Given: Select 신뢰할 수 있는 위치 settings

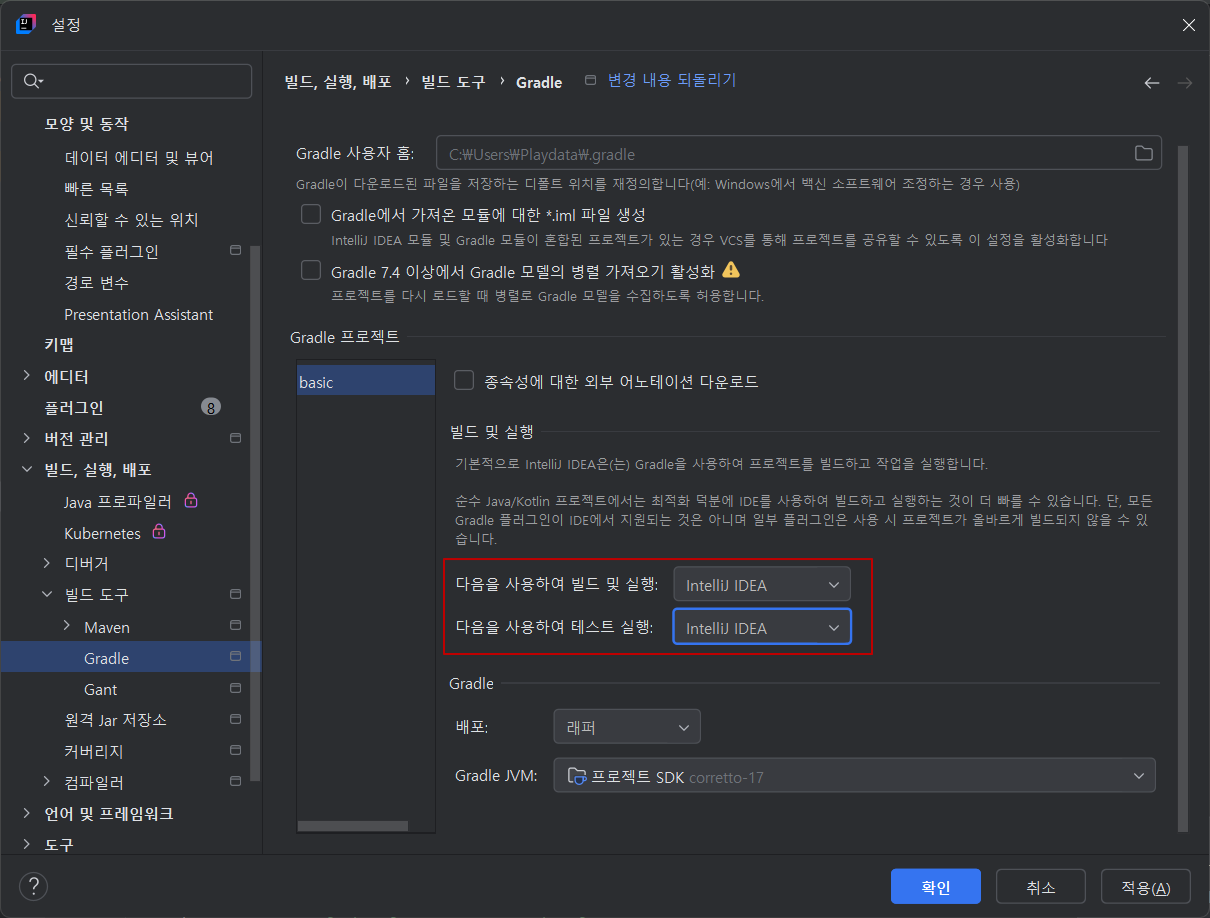Looking at the screenshot, I should coord(131,219).
